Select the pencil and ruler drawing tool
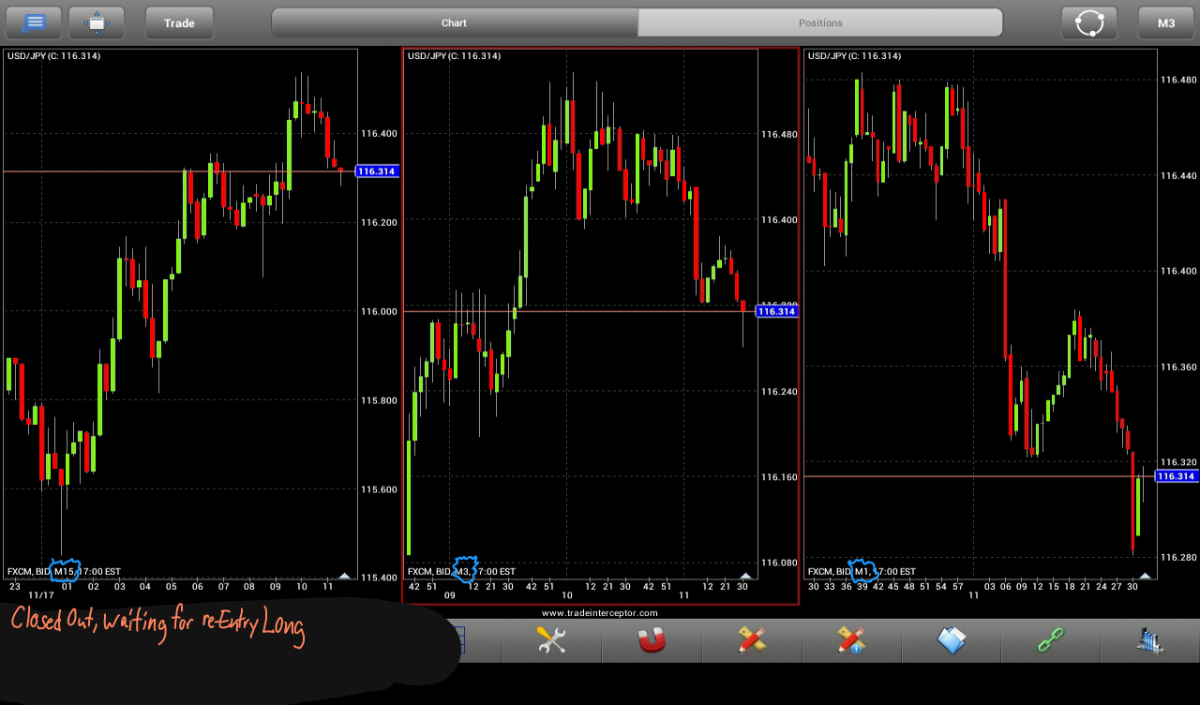The height and width of the screenshot is (705, 1200). 751,640
